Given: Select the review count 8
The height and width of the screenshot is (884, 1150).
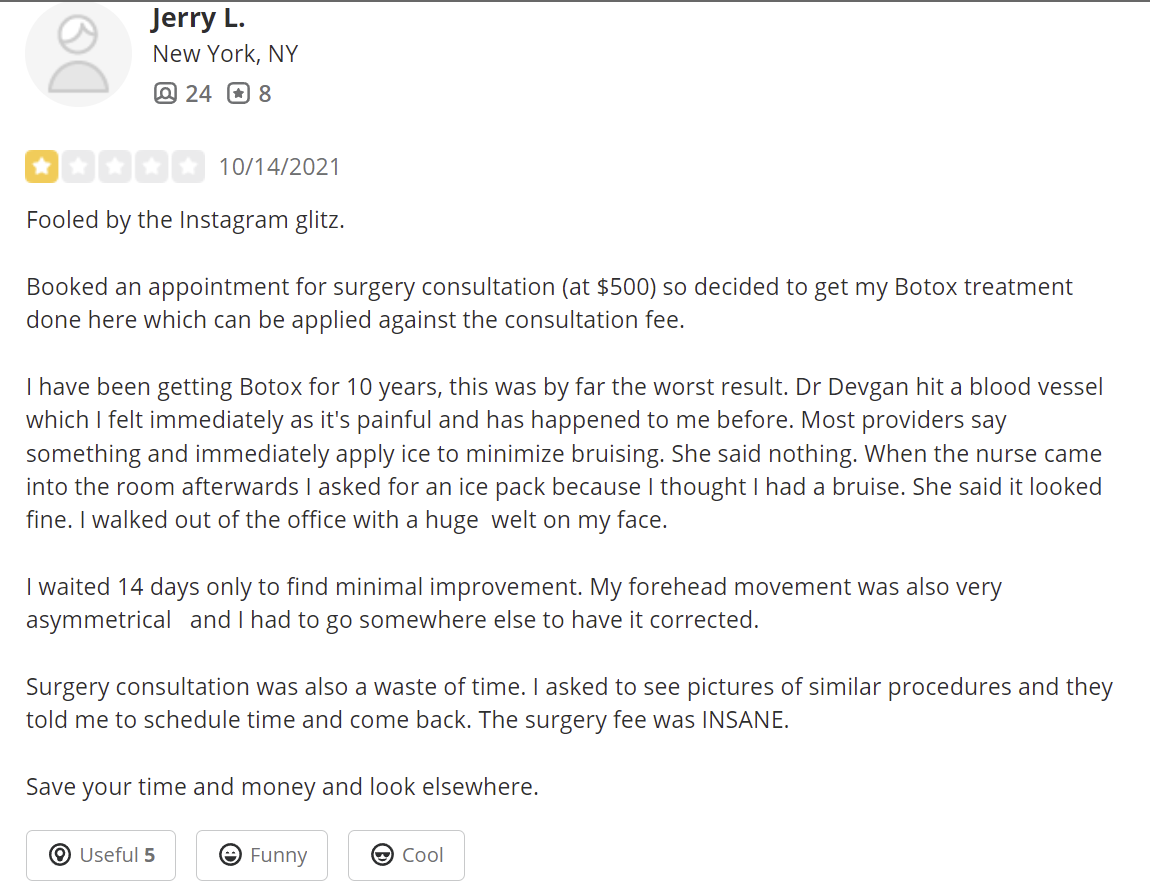Looking at the screenshot, I should click(x=265, y=94).
